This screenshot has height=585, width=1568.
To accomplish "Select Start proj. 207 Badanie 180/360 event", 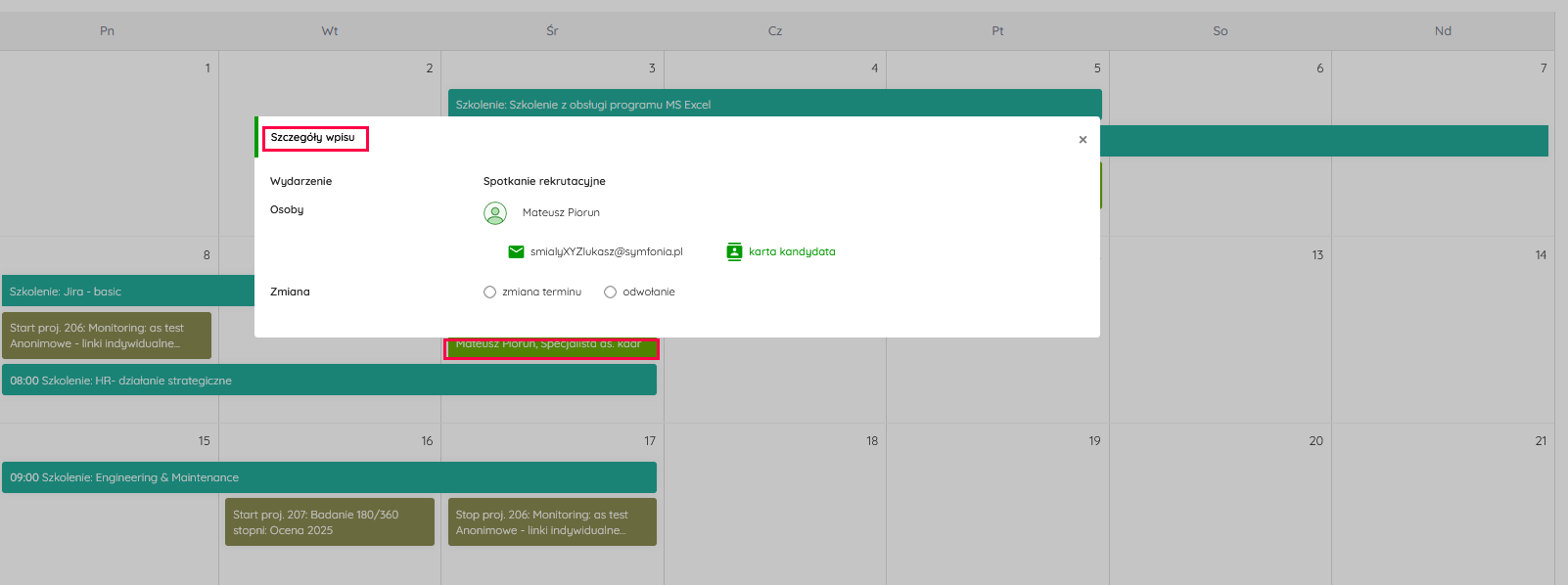I will 329,522.
